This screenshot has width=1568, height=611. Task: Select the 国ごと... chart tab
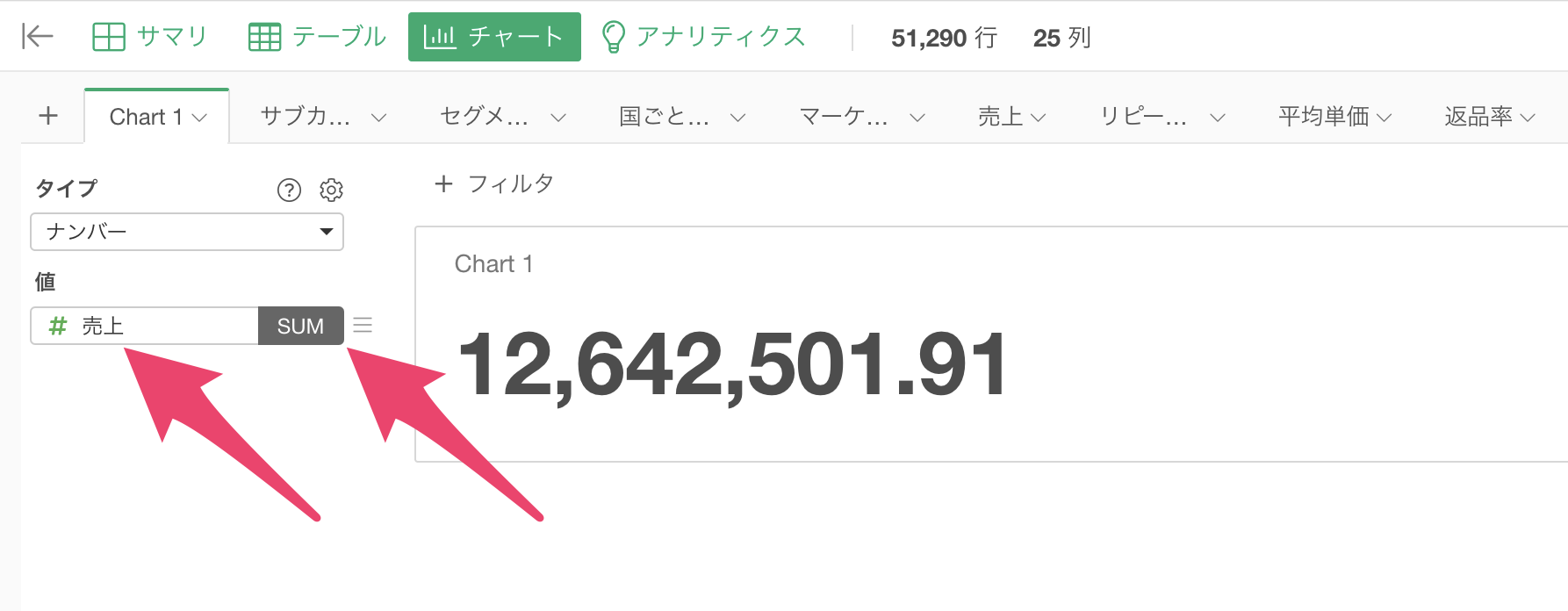(665, 117)
